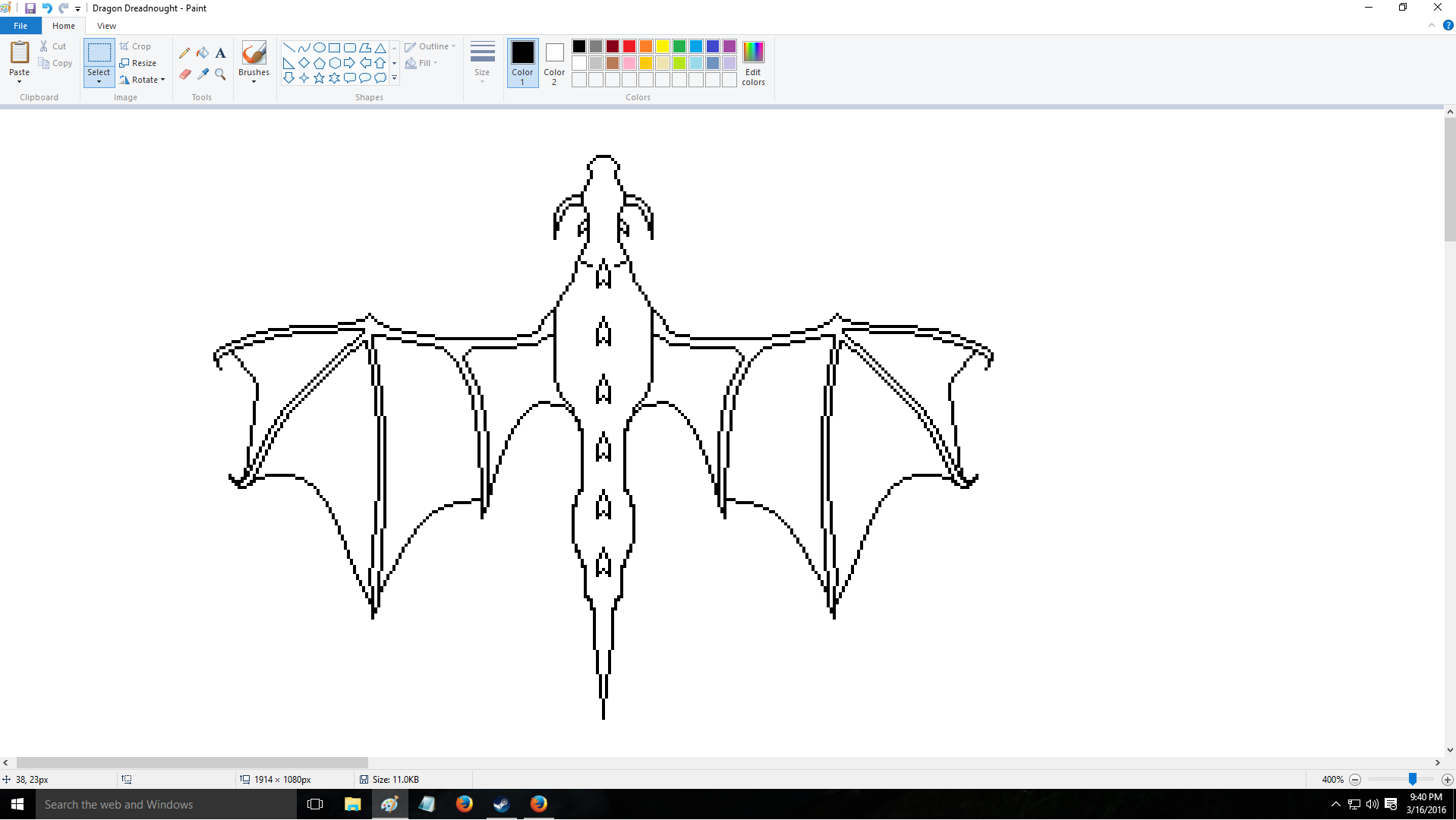This screenshot has width=1456, height=820.
Task: Click the zoom in plus button
Action: click(1447, 779)
